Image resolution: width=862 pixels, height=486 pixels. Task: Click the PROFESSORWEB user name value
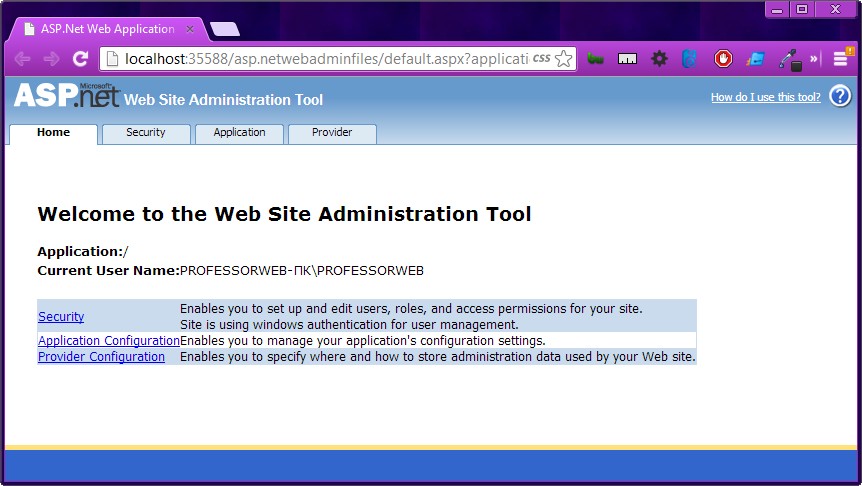(302, 270)
